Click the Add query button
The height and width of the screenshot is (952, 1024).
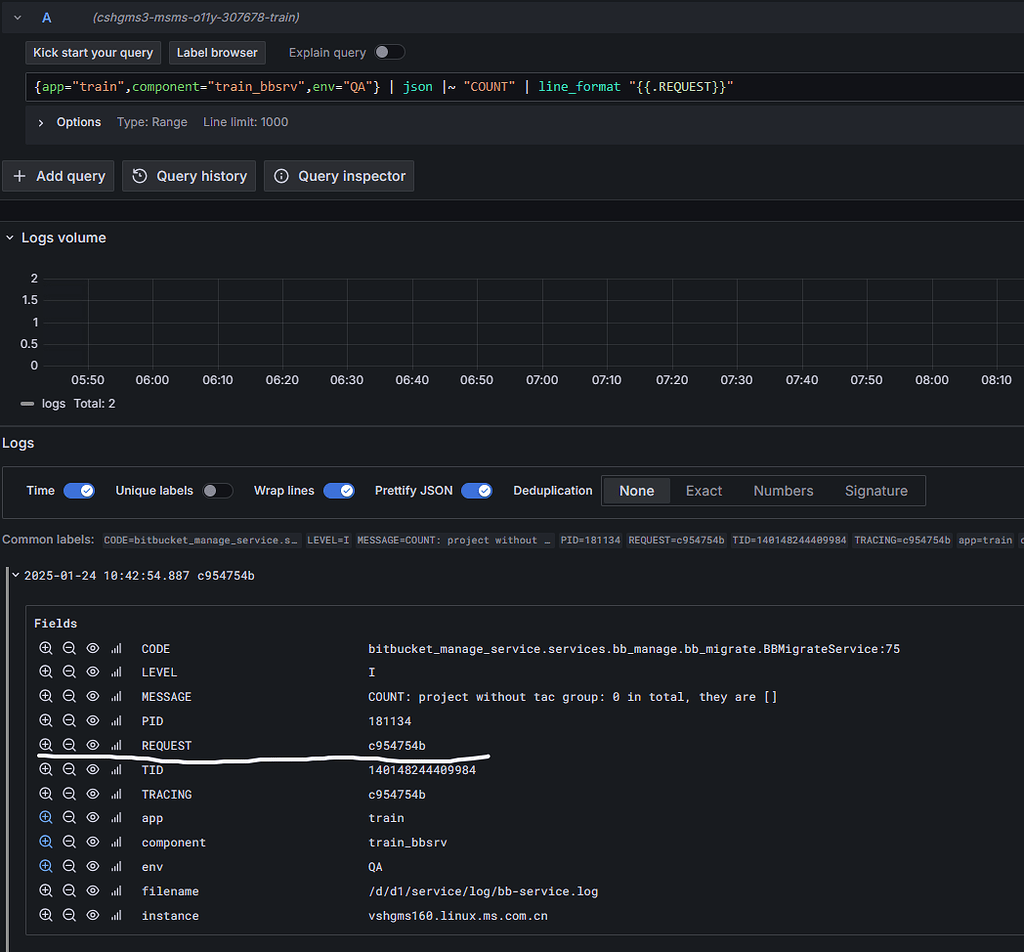click(x=58, y=175)
